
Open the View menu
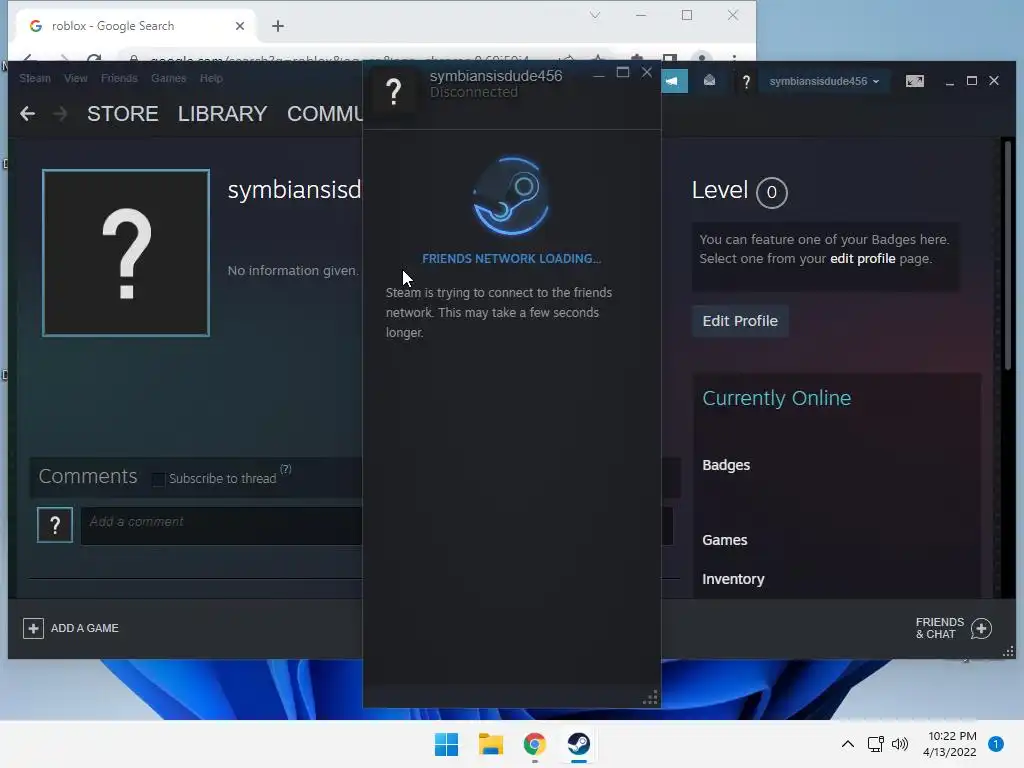76,78
